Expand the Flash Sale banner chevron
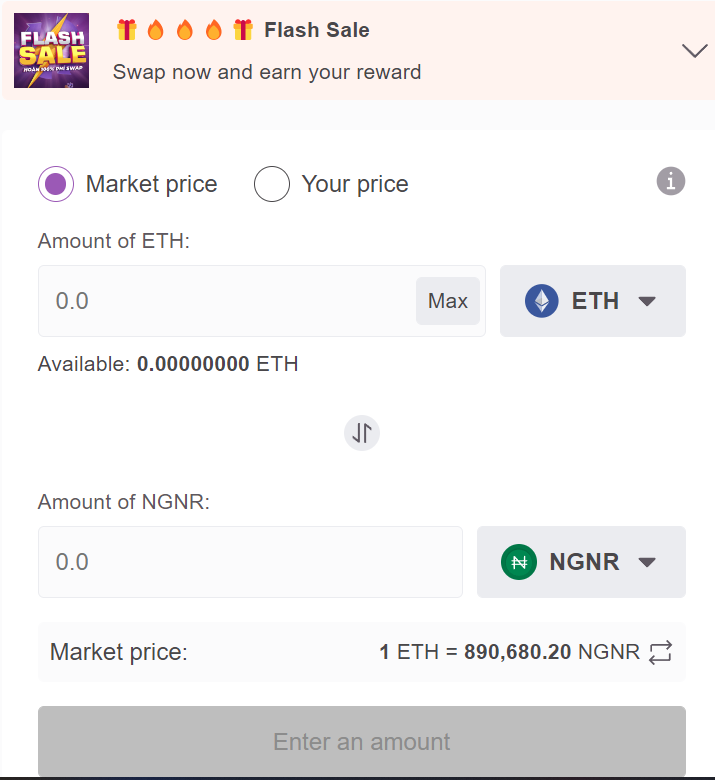The height and width of the screenshot is (780, 715). pos(695,50)
